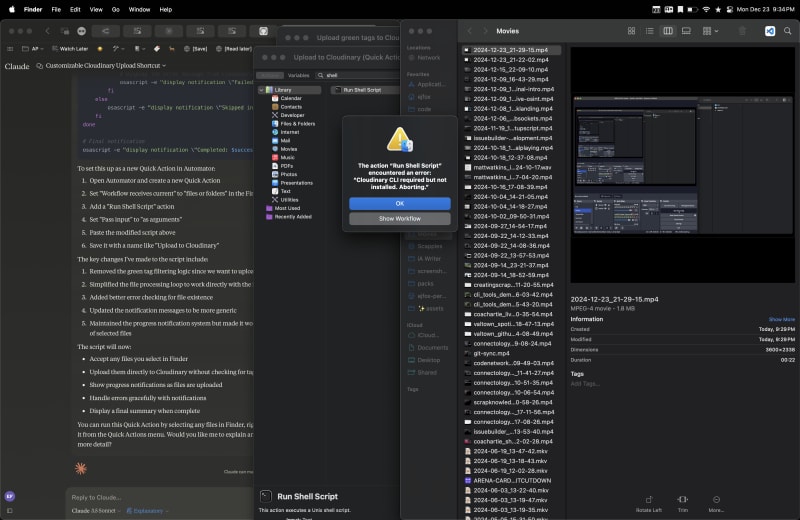Select file 2024-12-23_21-22-02.mp4
The height and width of the screenshot is (520, 800).
[x=511, y=60]
